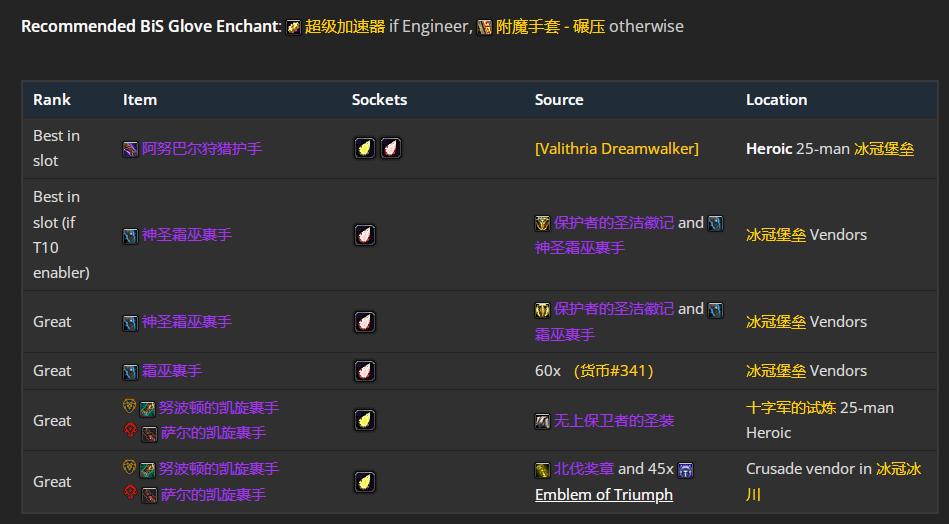Follow the [Valithria Dreamwalker] source link

(x=617, y=149)
